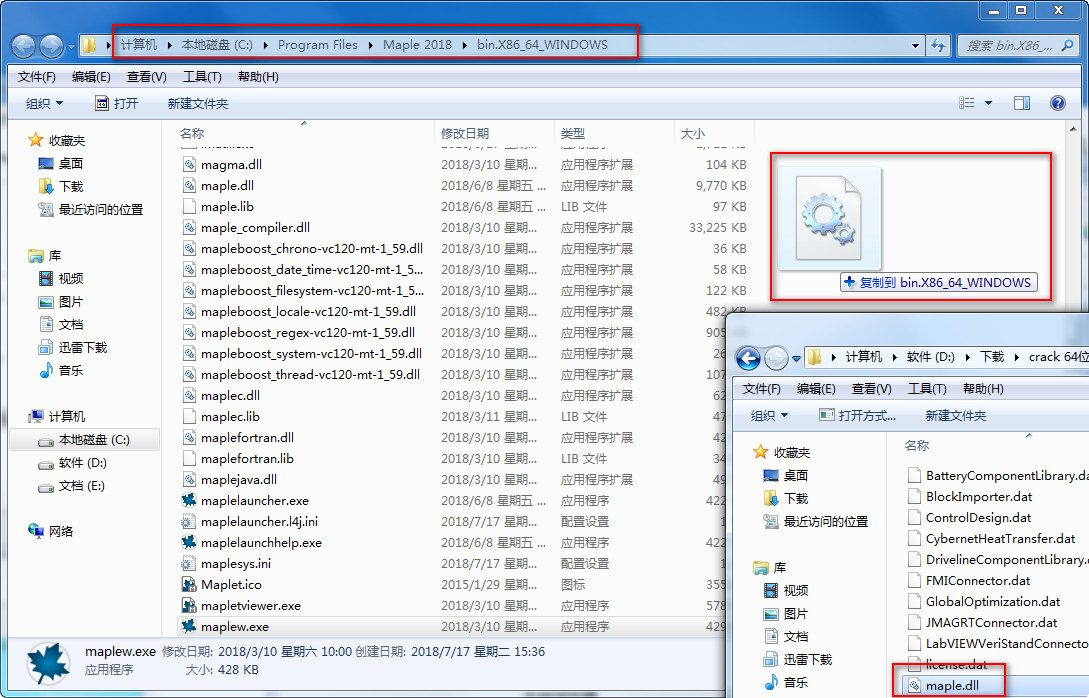The height and width of the screenshot is (698, 1089).
Task: Select maplejava.dll file name
Action: 239,479
